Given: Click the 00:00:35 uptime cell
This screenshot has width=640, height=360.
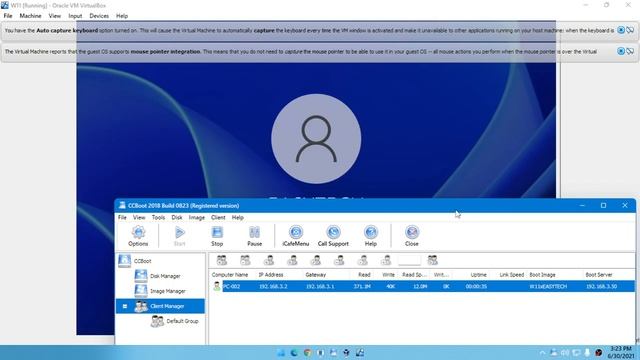Looking at the screenshot, I should point(476,287).
